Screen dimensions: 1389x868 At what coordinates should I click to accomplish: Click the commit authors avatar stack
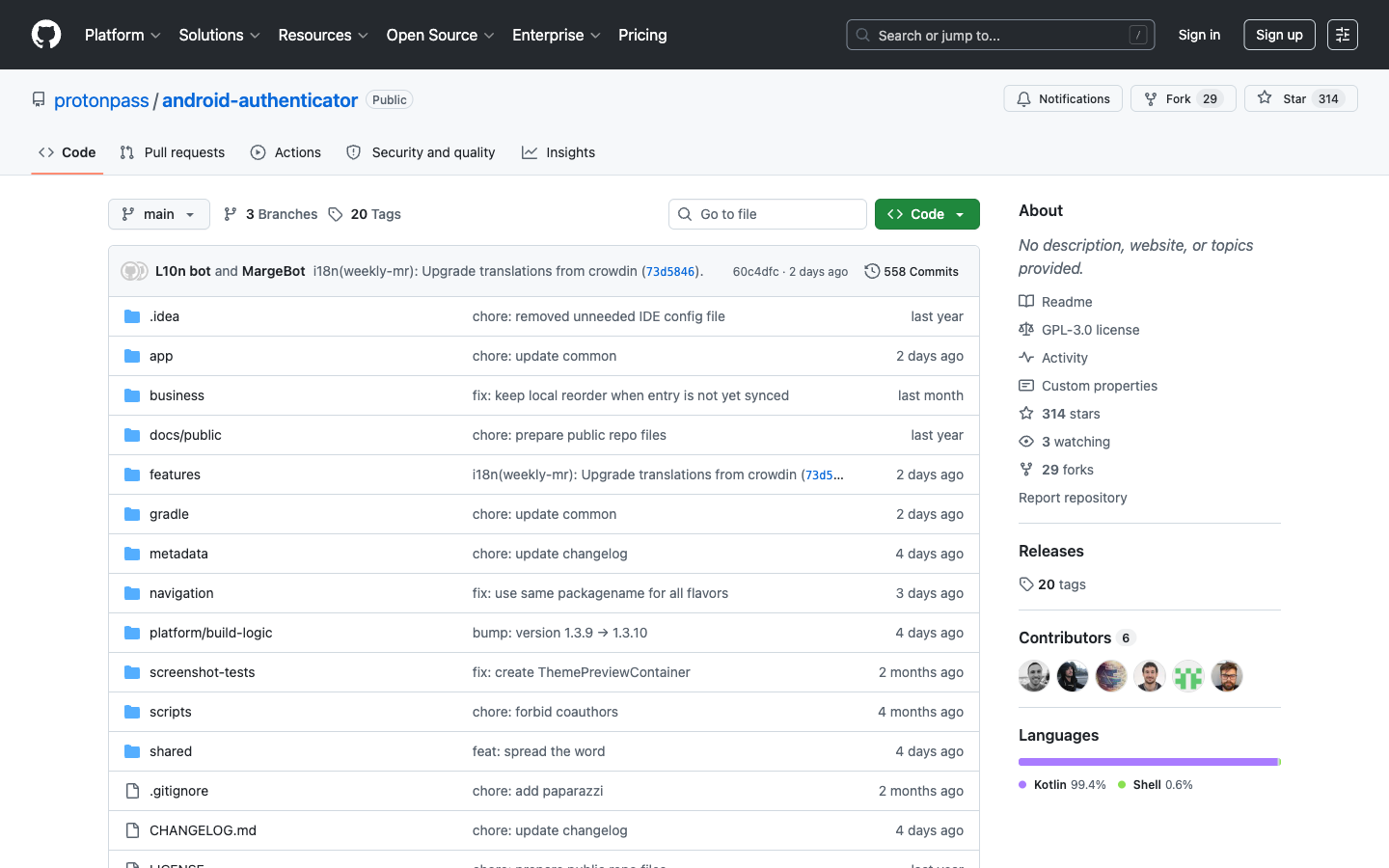tap(134, 271)
